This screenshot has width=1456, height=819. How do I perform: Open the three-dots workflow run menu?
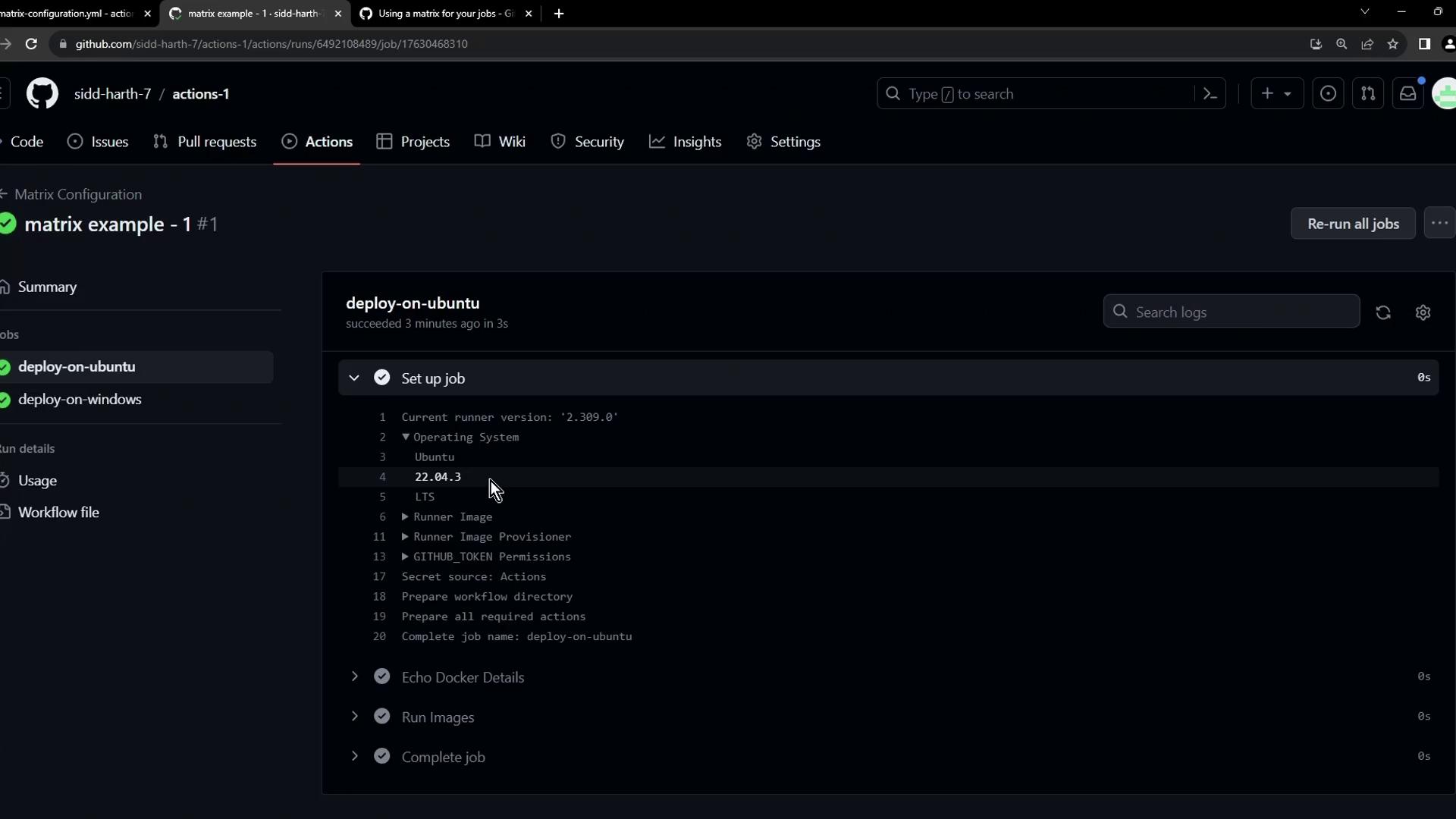(1439, 224)
